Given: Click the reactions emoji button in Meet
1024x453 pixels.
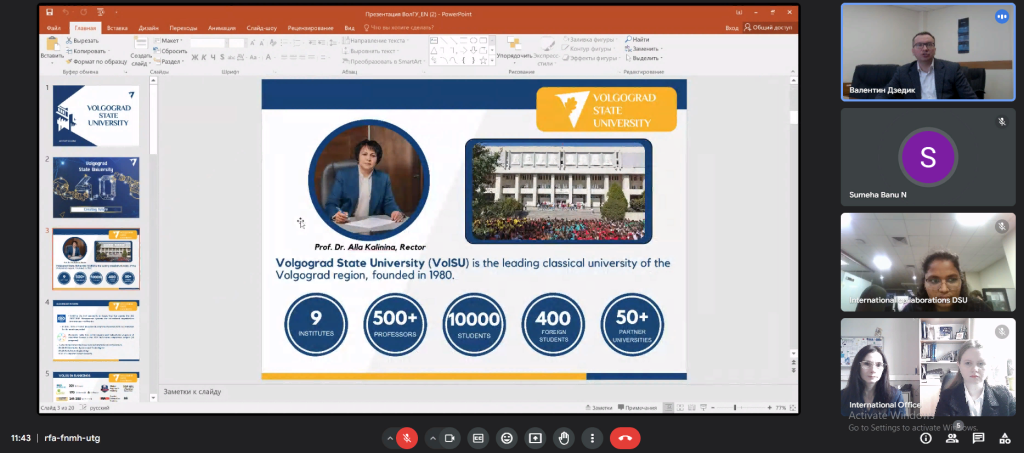Looking at the screenshot, I should [x=506, y=438].
